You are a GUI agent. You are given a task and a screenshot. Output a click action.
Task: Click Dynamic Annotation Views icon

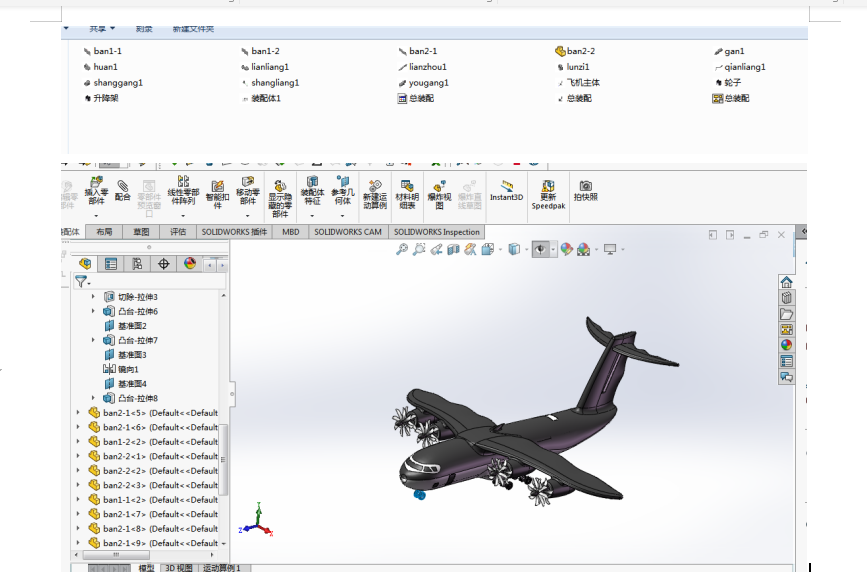pos(470,249)
